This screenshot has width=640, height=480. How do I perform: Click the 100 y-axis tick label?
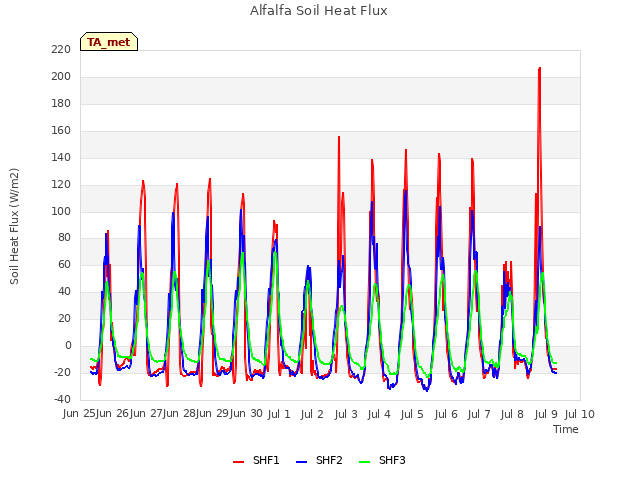coord(61,211)
